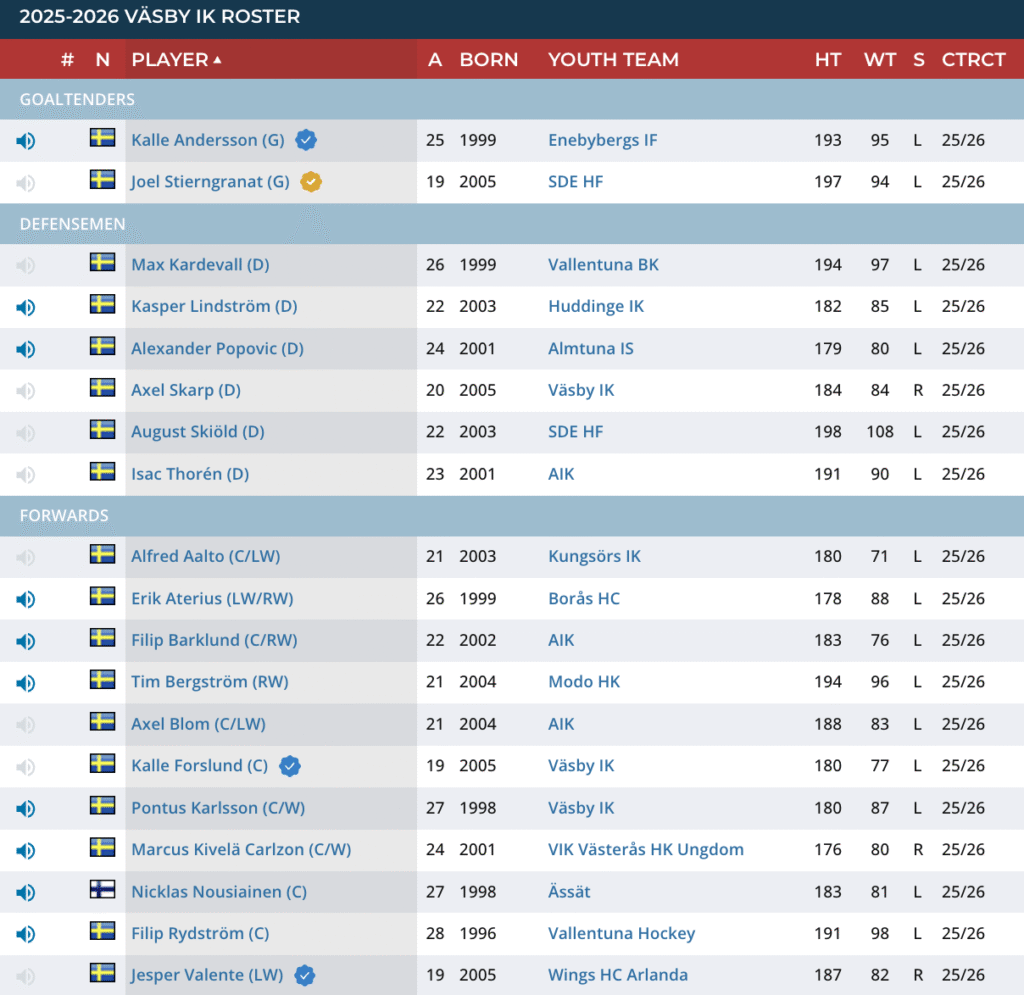This screenshot has height=995, width=1024.
Task: Click greyed speaker icon for Jesper Valente
Action: coord(25,976)
